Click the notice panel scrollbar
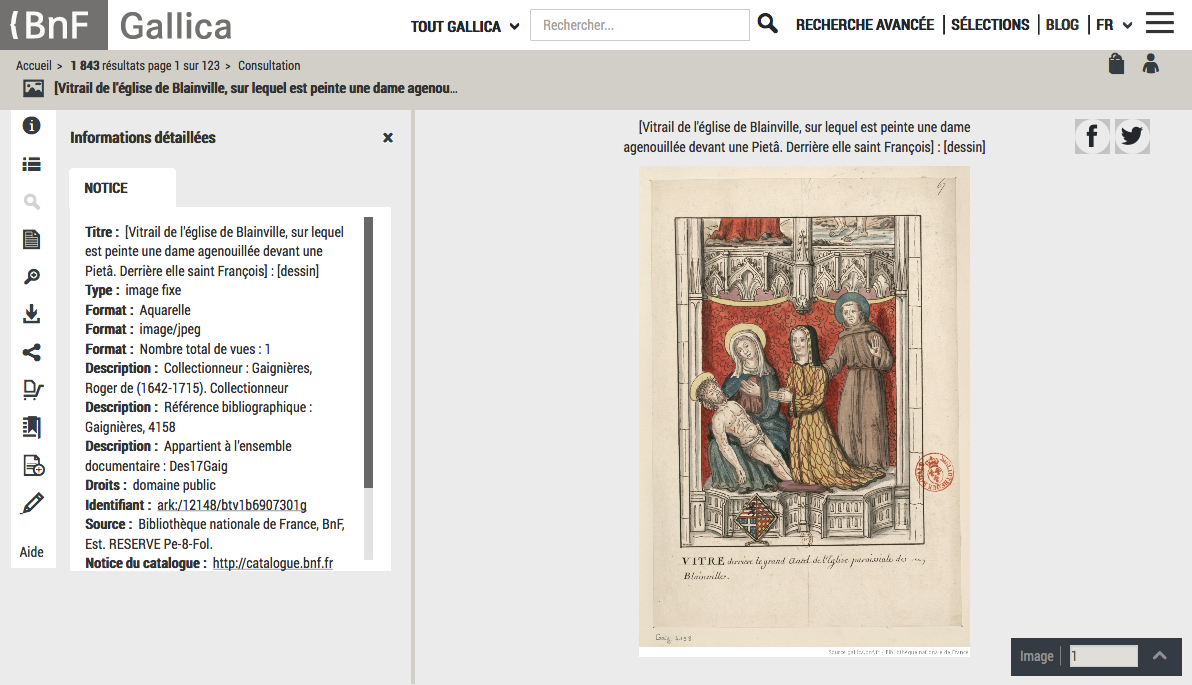Screen dimensions: 1192x685 click(x=369, y=352)
